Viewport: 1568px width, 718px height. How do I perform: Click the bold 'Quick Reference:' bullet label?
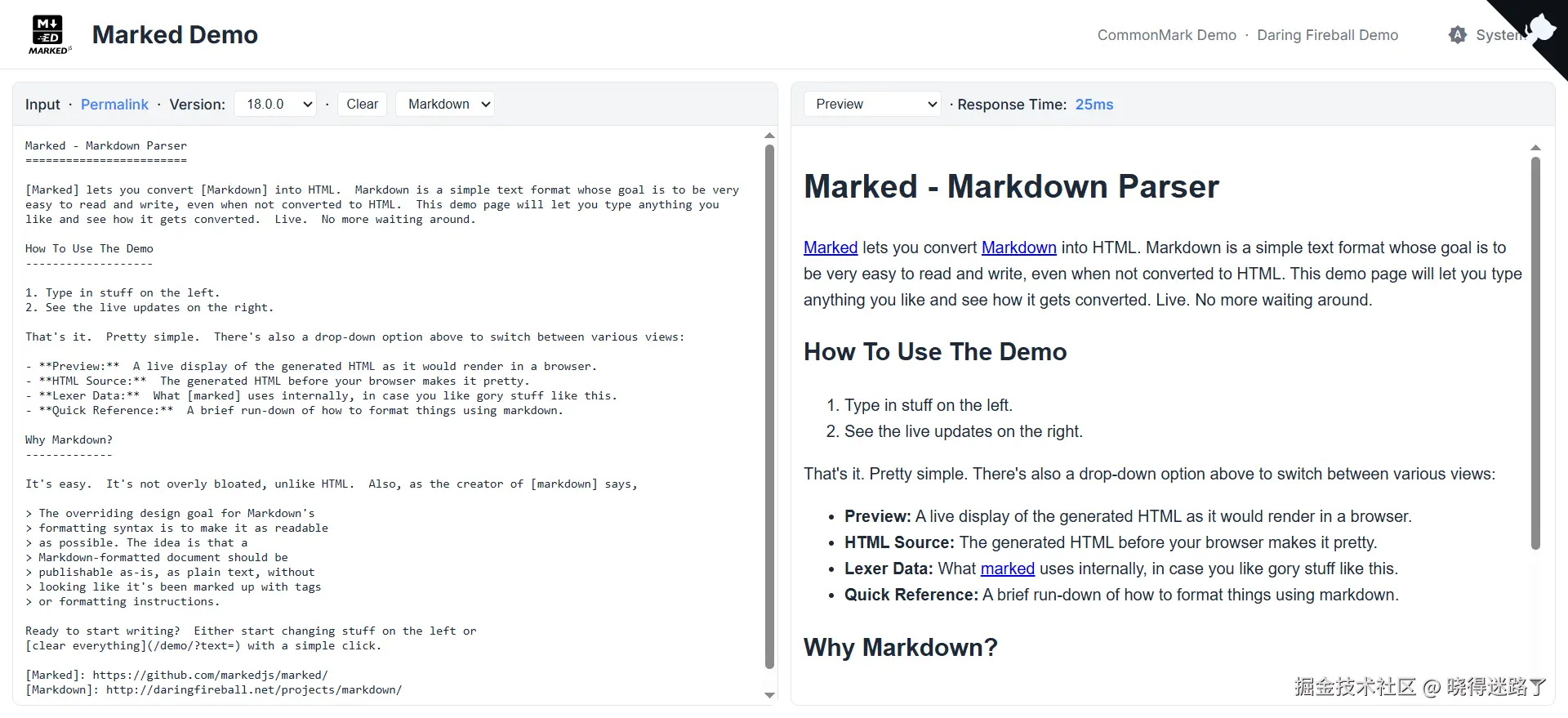[911, 595]
